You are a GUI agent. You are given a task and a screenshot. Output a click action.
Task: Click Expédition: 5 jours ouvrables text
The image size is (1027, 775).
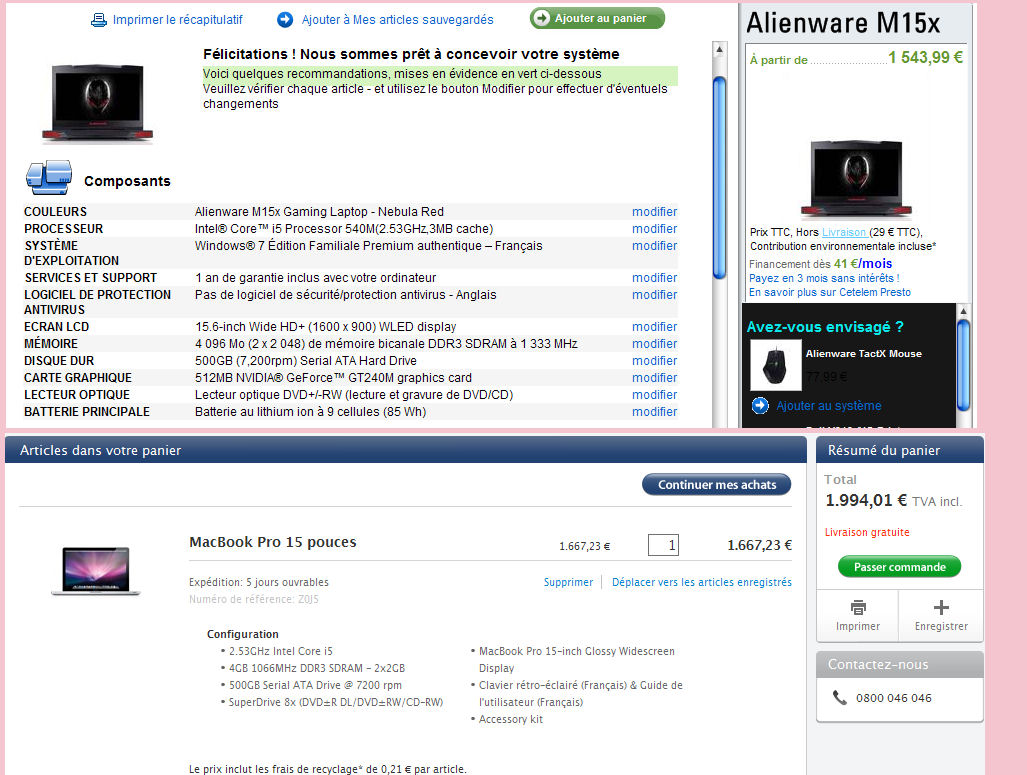click(259, 582)
